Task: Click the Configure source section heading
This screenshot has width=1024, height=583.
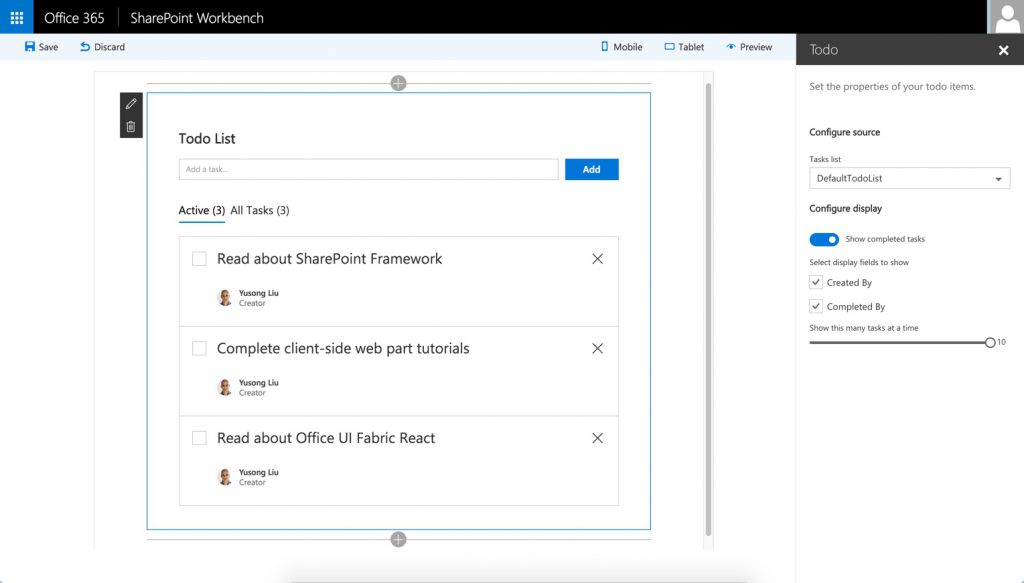Action: click(844, 132)
